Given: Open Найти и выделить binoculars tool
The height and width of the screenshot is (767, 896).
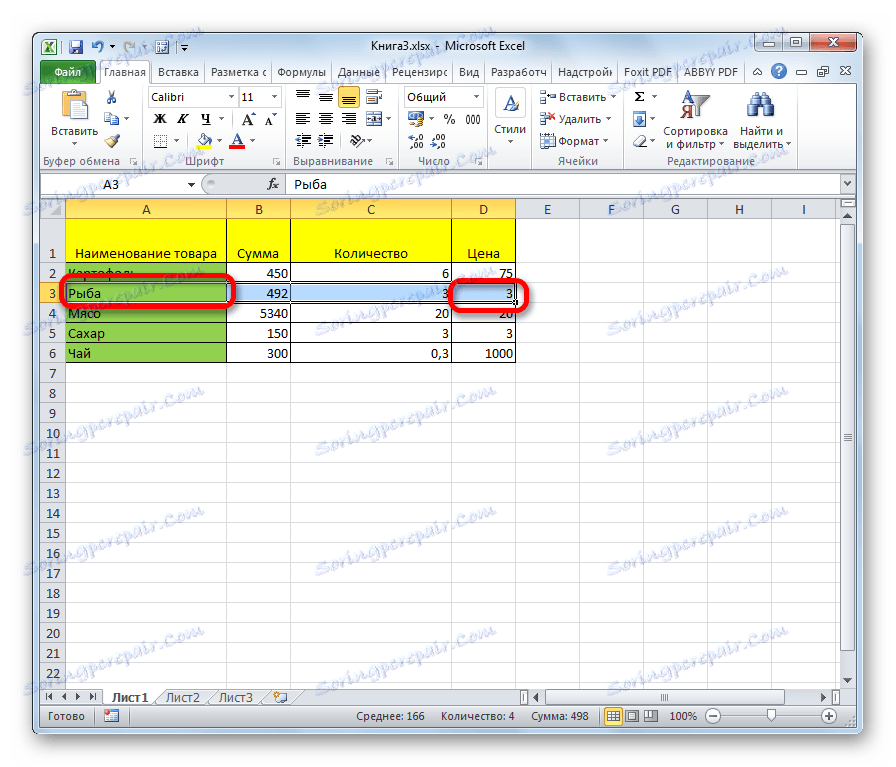Looking at the screenshot, I should point(761,121).
